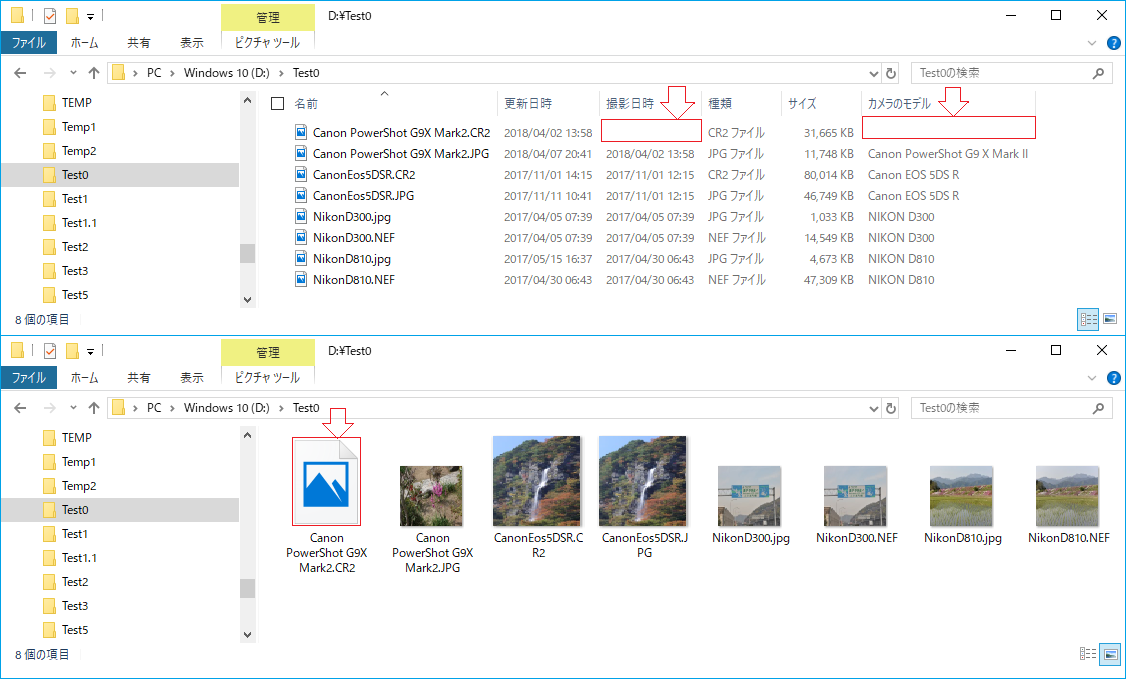Select the NikonD810.jpg thumbnail in bottom window
The image size is (1126, 679).
tap(962, 496)
